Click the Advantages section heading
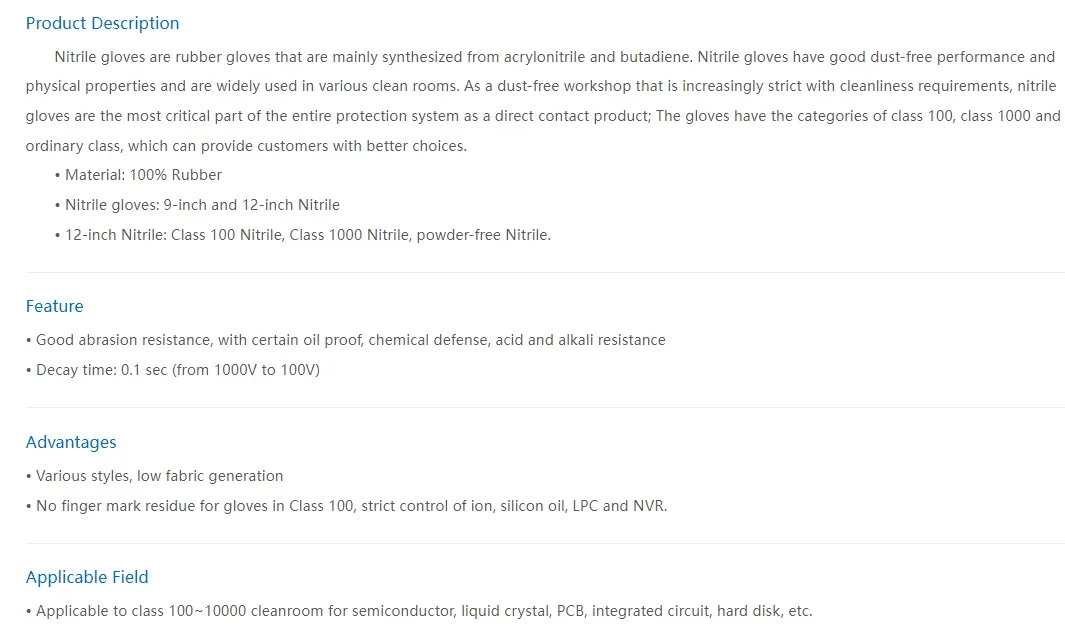 point(71,442)
